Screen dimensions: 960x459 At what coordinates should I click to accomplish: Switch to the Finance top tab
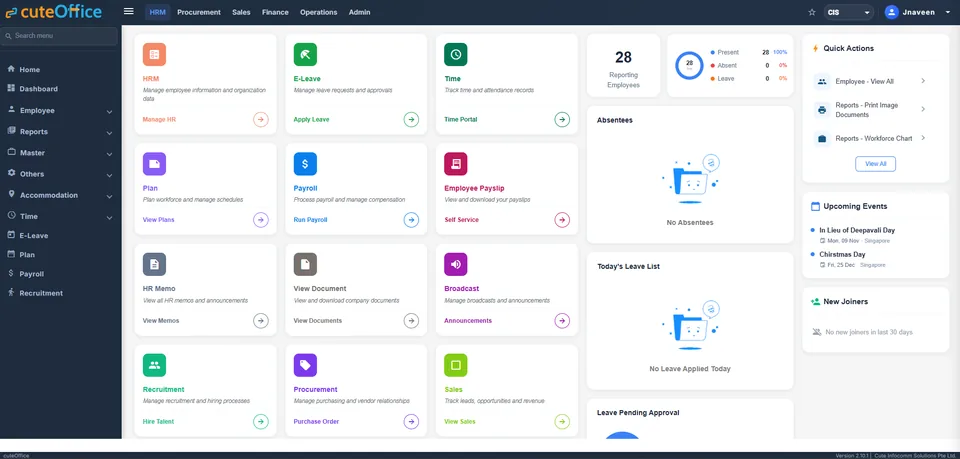tap(275, 12)
